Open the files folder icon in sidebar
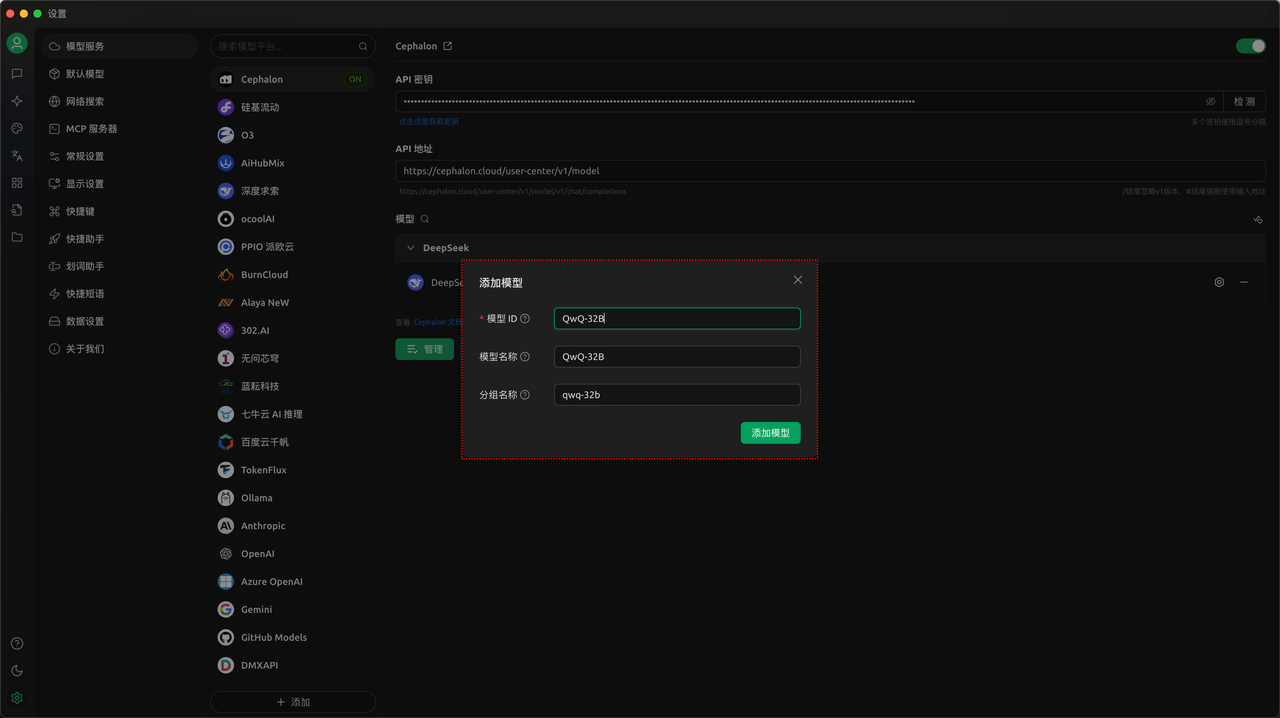Image resolution: width=1280 pixels, height=718 pixels. coord(17,237)
